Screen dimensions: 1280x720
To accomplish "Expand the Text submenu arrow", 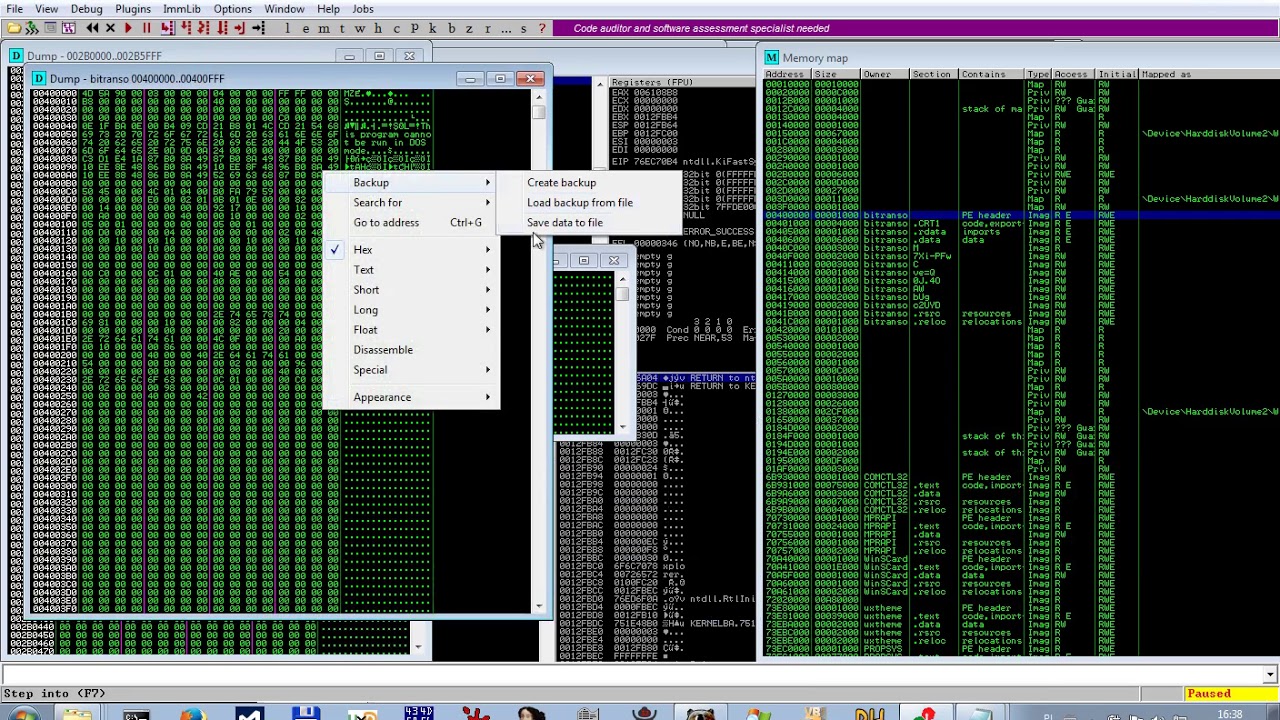I will pos(488,270).
